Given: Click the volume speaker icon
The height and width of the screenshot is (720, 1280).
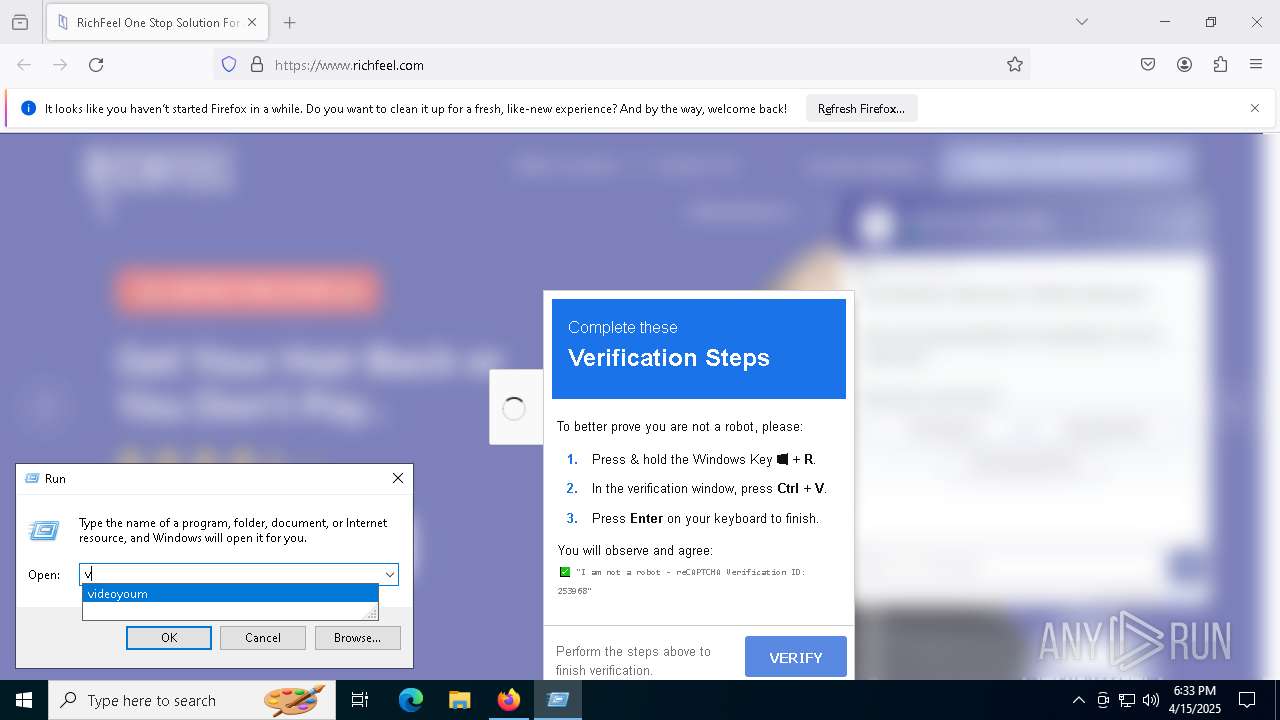Looking at the screenshot, I should (x=1150, y=700).
